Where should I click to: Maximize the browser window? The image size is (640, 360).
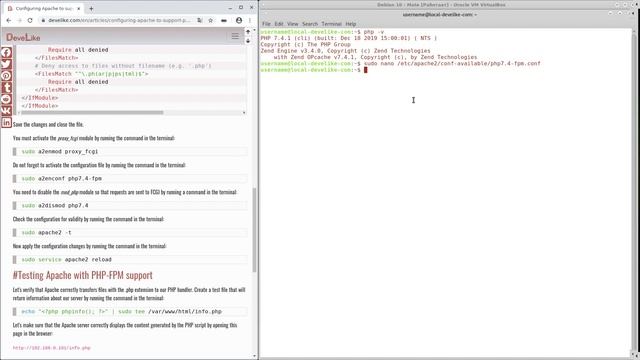(241, 8)
